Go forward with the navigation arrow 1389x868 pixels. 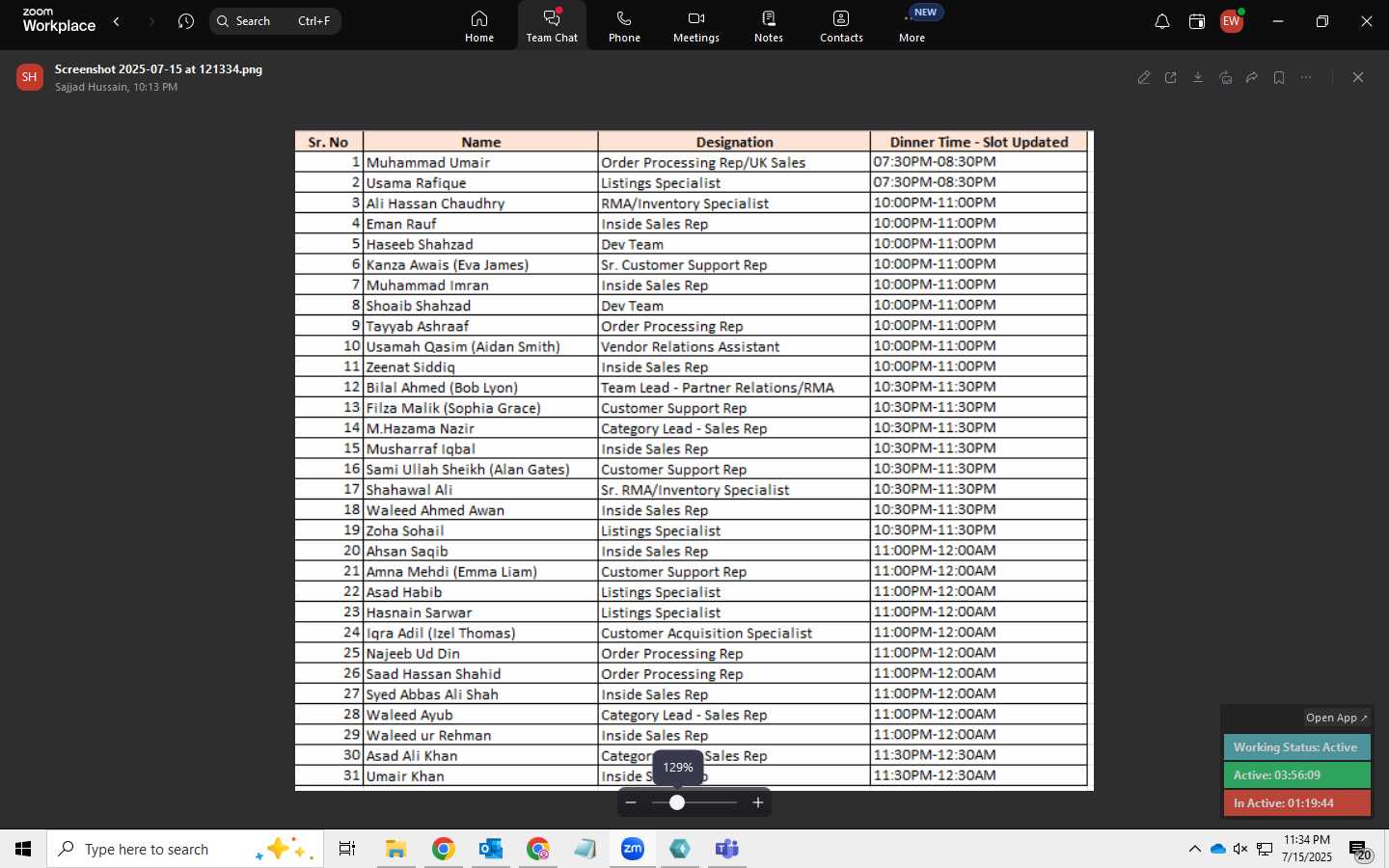tap(151, 21)
